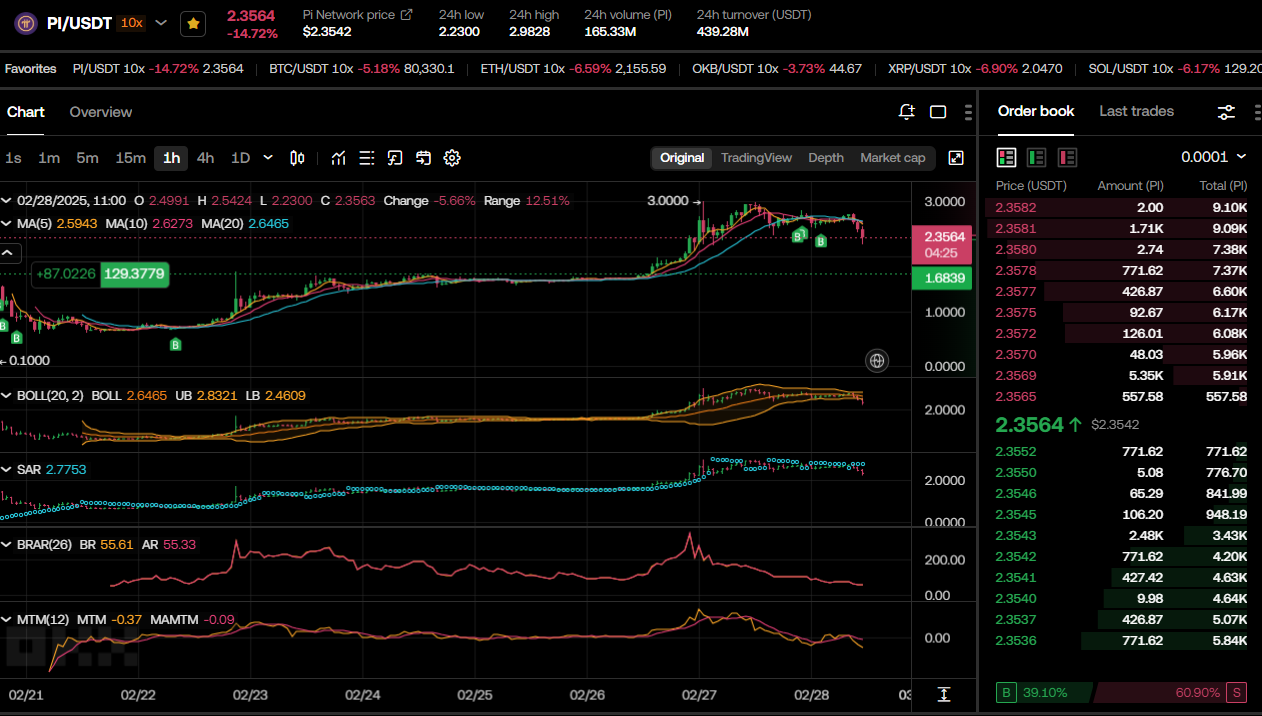
Task: Open the Order book tab
Action: click(1036, 111)
